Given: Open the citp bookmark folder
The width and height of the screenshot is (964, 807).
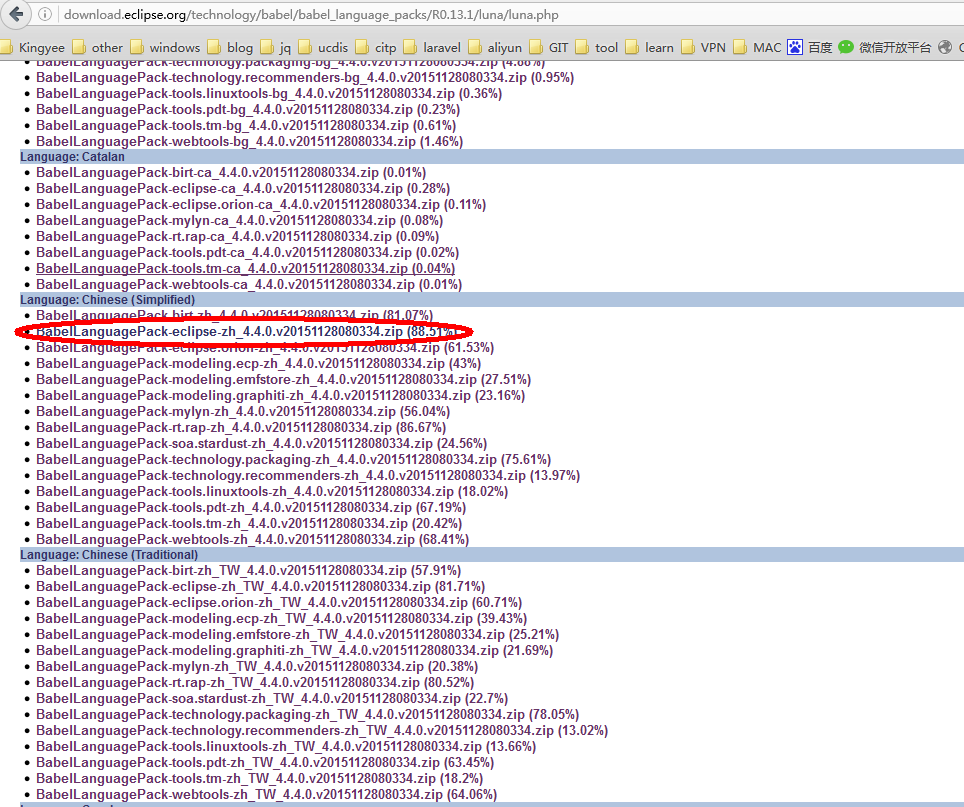Looking at the screenshot, I should click(376, 47).
